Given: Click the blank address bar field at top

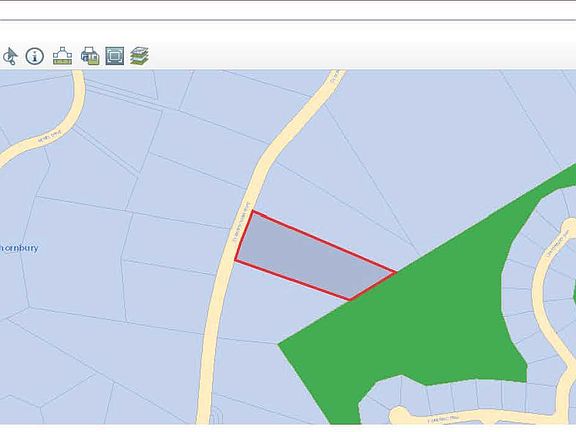Looking at the screenshot, I should click(288, 10).
